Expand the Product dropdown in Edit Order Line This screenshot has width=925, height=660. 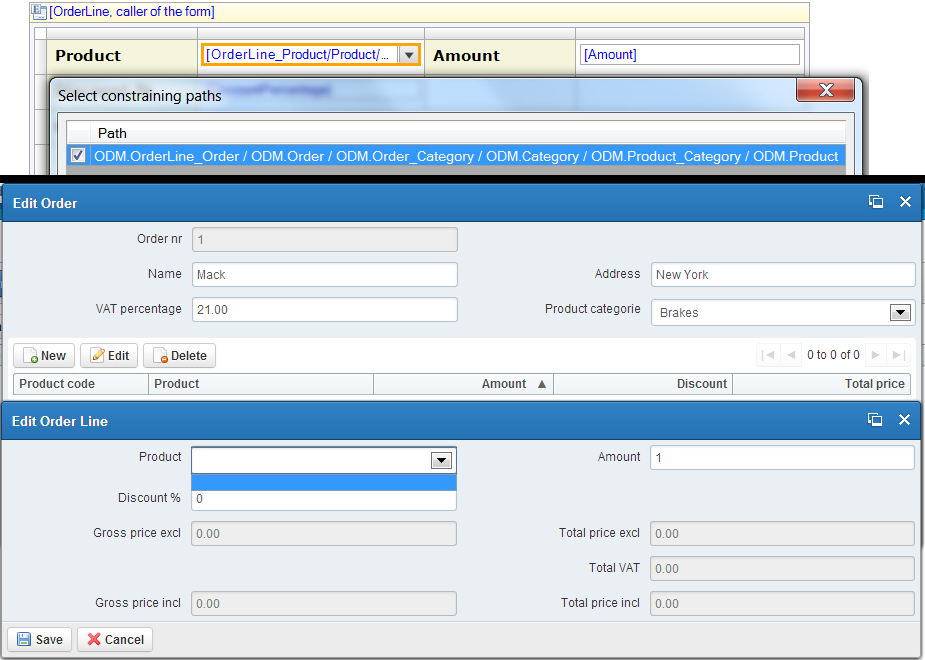[x=441, y=460]
